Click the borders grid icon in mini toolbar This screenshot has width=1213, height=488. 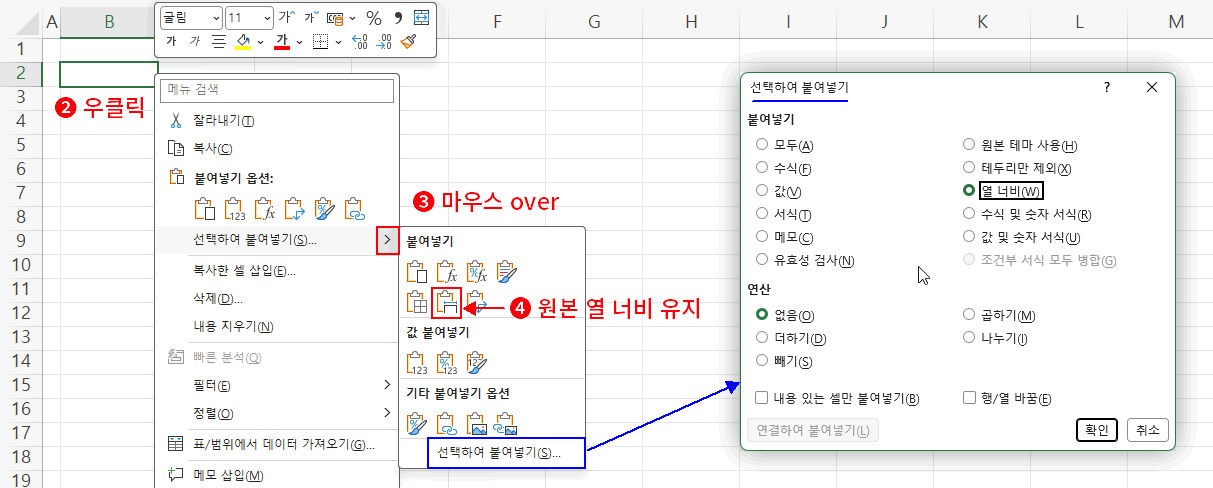[320, 41]
